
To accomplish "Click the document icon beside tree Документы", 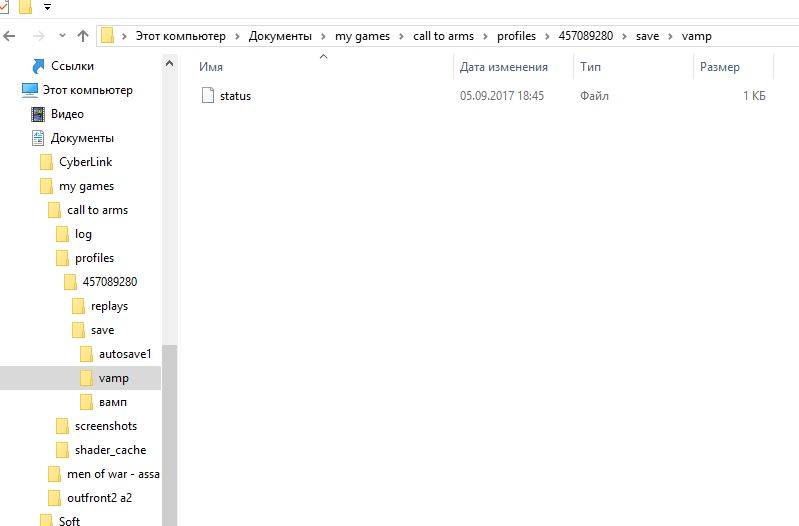I will click(x=38, y=138).
